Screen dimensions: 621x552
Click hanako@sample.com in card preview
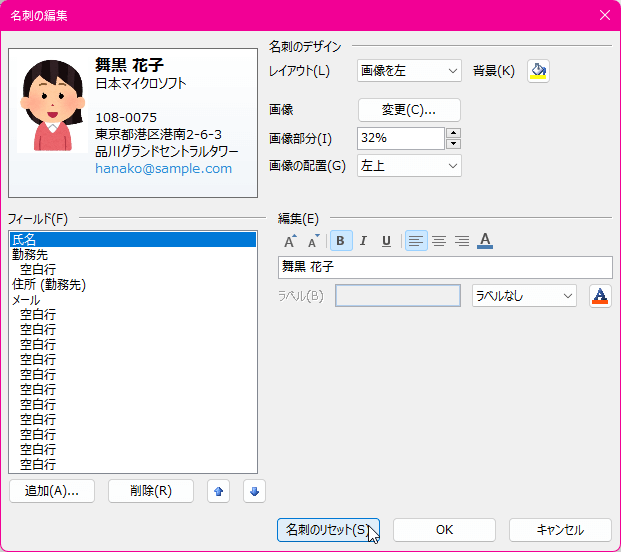(164, 169)
